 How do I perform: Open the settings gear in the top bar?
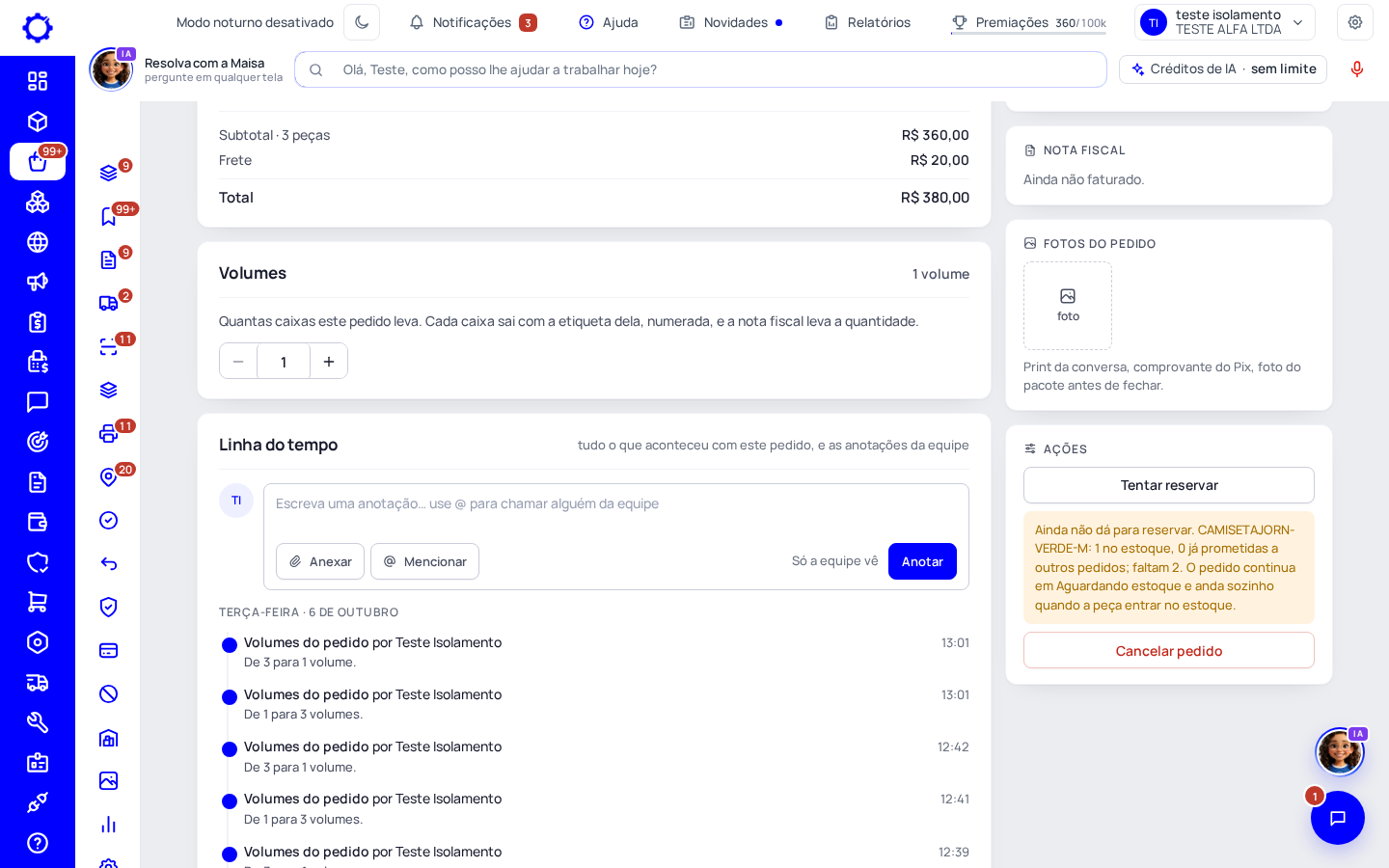tap(1355, 22)
